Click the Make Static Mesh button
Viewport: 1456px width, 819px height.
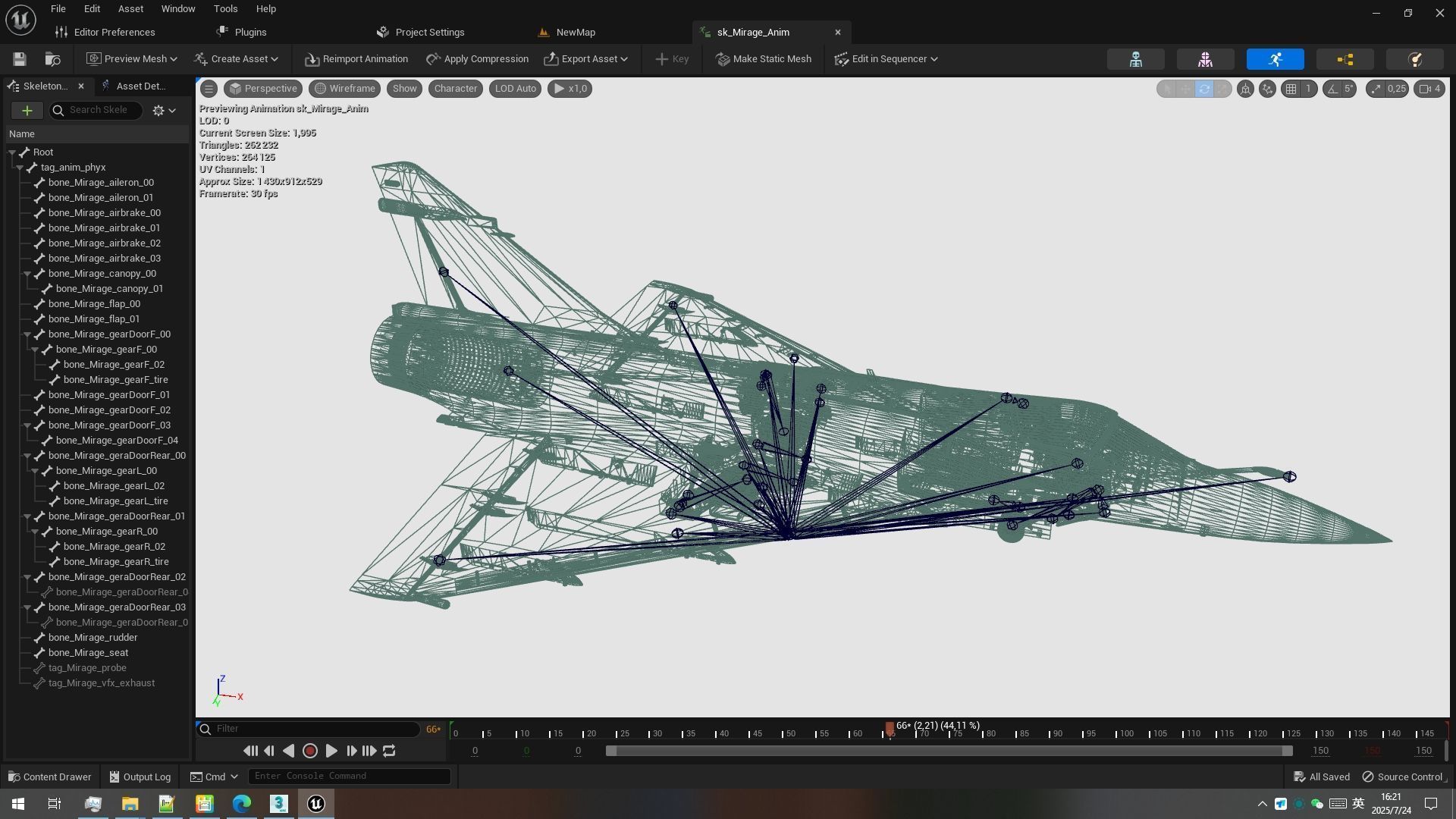point(764,59)
